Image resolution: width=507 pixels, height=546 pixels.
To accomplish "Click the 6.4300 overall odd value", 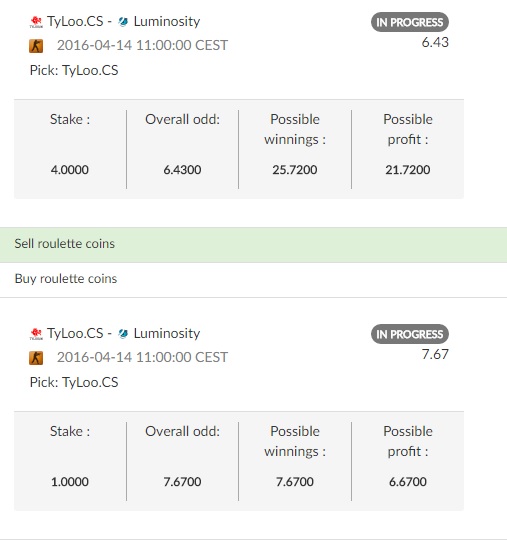I will pos(182,170).
